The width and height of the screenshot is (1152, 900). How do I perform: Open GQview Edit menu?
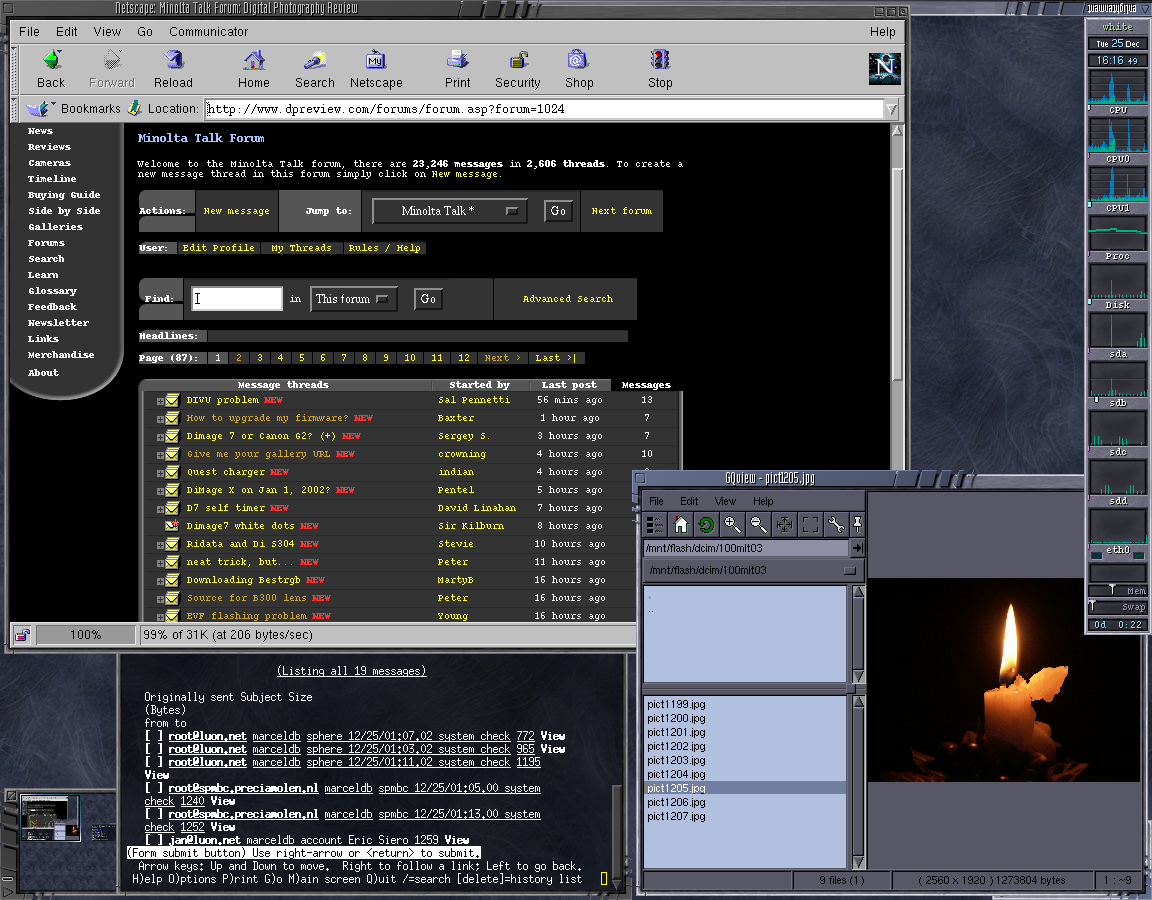[689, 501]
